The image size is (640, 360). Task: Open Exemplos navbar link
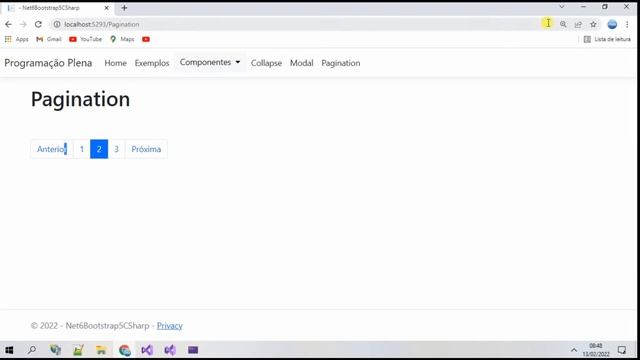[152, 63]
